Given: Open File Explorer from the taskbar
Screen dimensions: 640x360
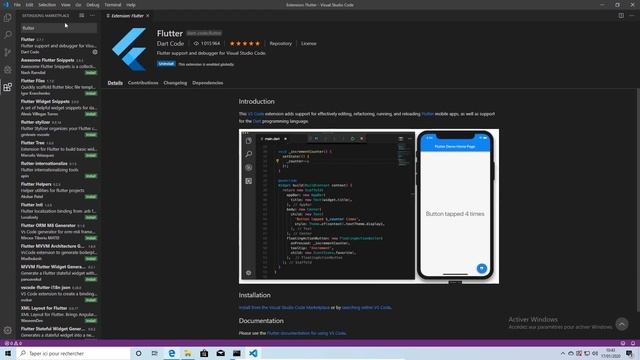Looking at the screenshot, I should 188,353.
